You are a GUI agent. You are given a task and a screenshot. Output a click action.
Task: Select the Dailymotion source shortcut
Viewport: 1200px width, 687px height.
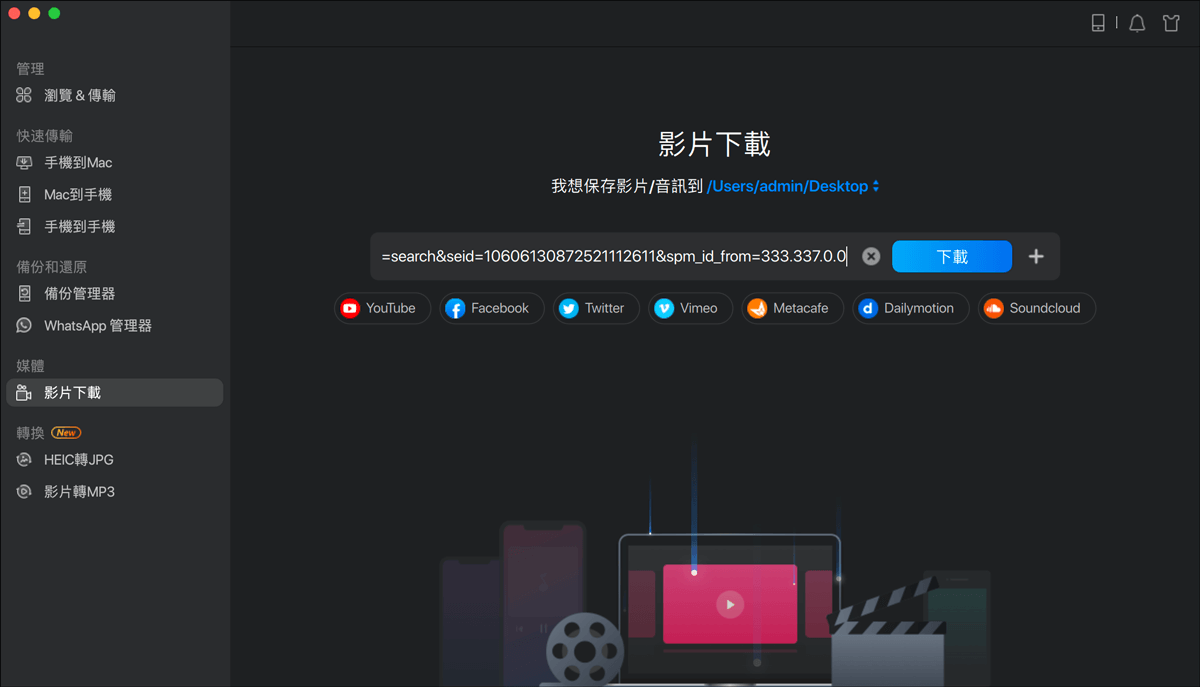[x=910, y=308]
